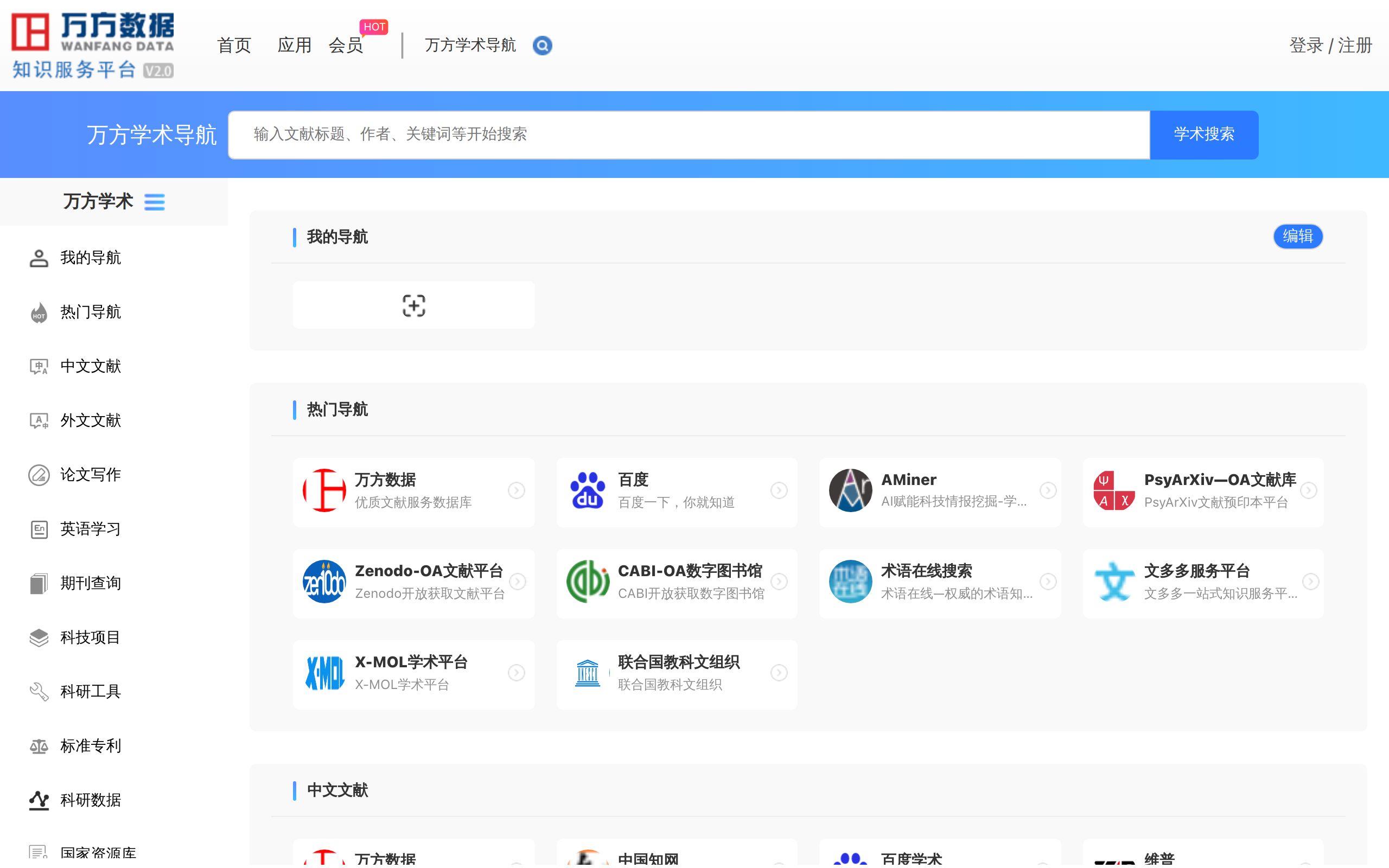Click the arrow on the X-MOL card
The width and height of the screenshot is (1389, 868).
tap(517, 673)
